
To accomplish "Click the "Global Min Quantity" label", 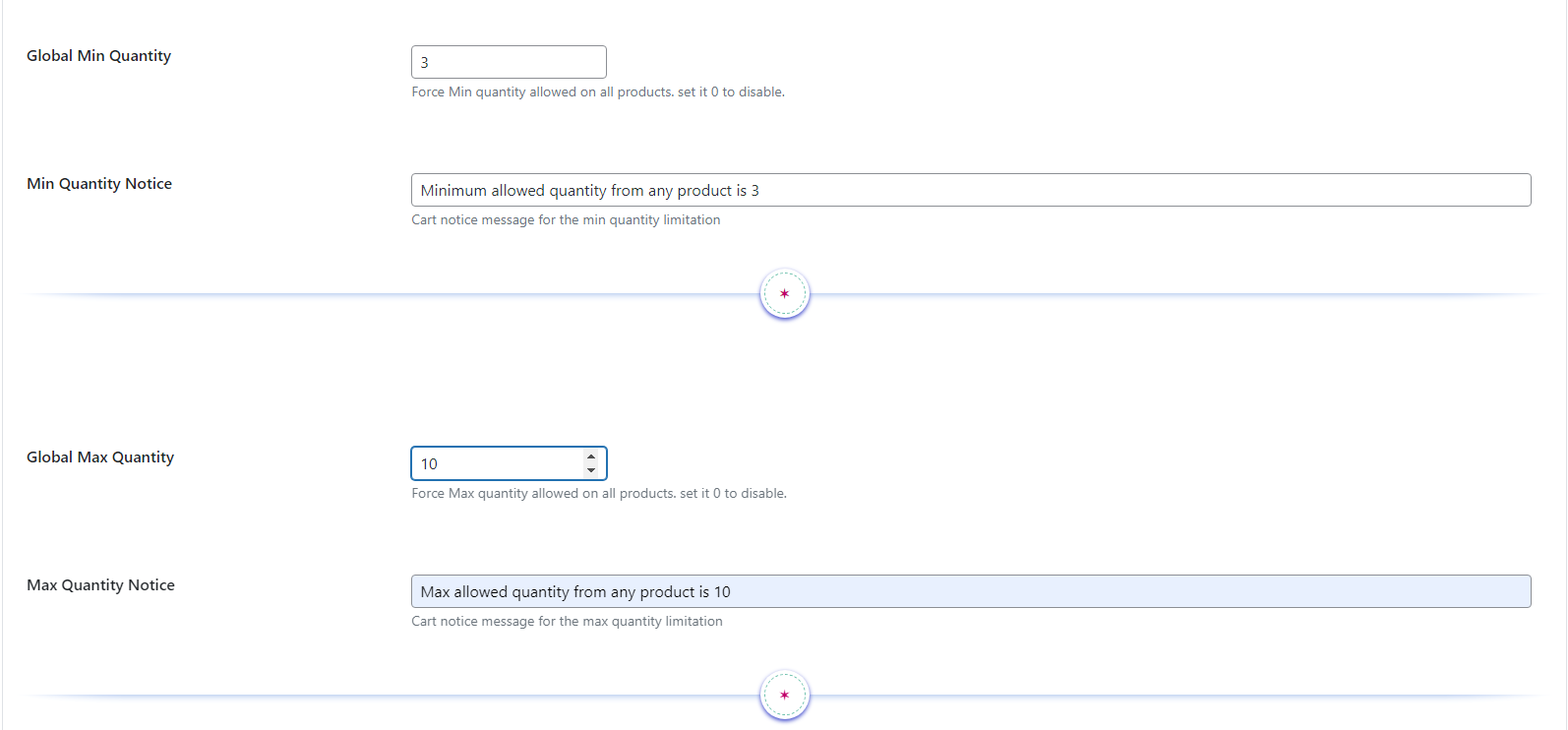I will (x=98, y=56).
